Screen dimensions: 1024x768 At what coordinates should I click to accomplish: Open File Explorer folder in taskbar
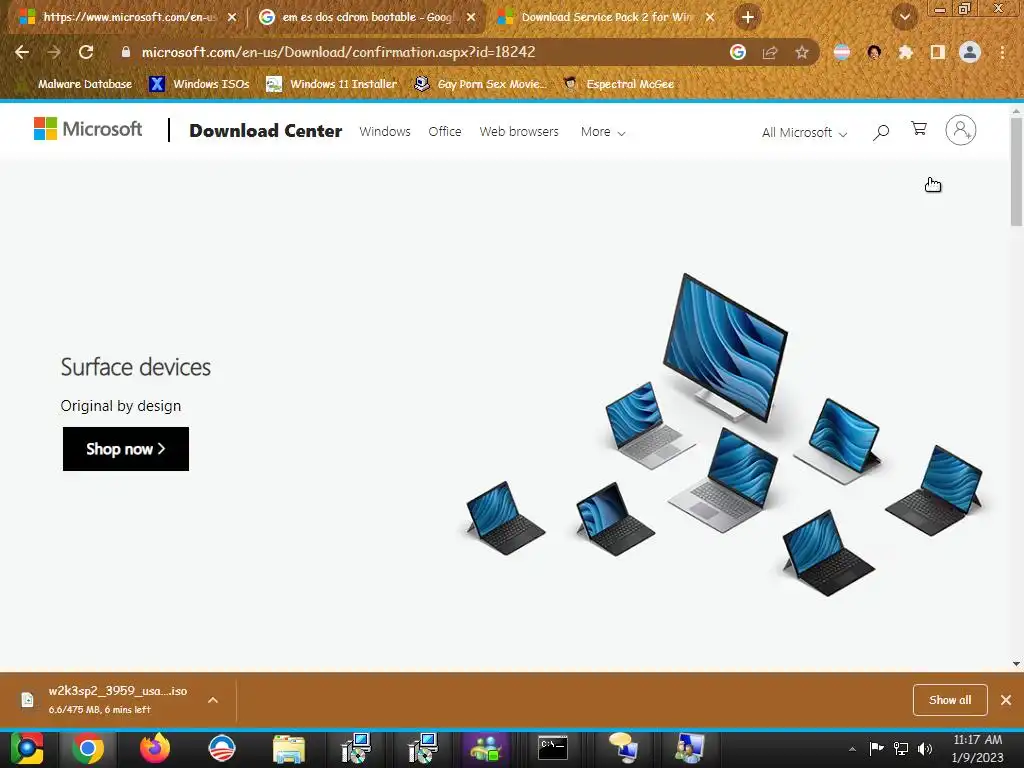point(289,748)
